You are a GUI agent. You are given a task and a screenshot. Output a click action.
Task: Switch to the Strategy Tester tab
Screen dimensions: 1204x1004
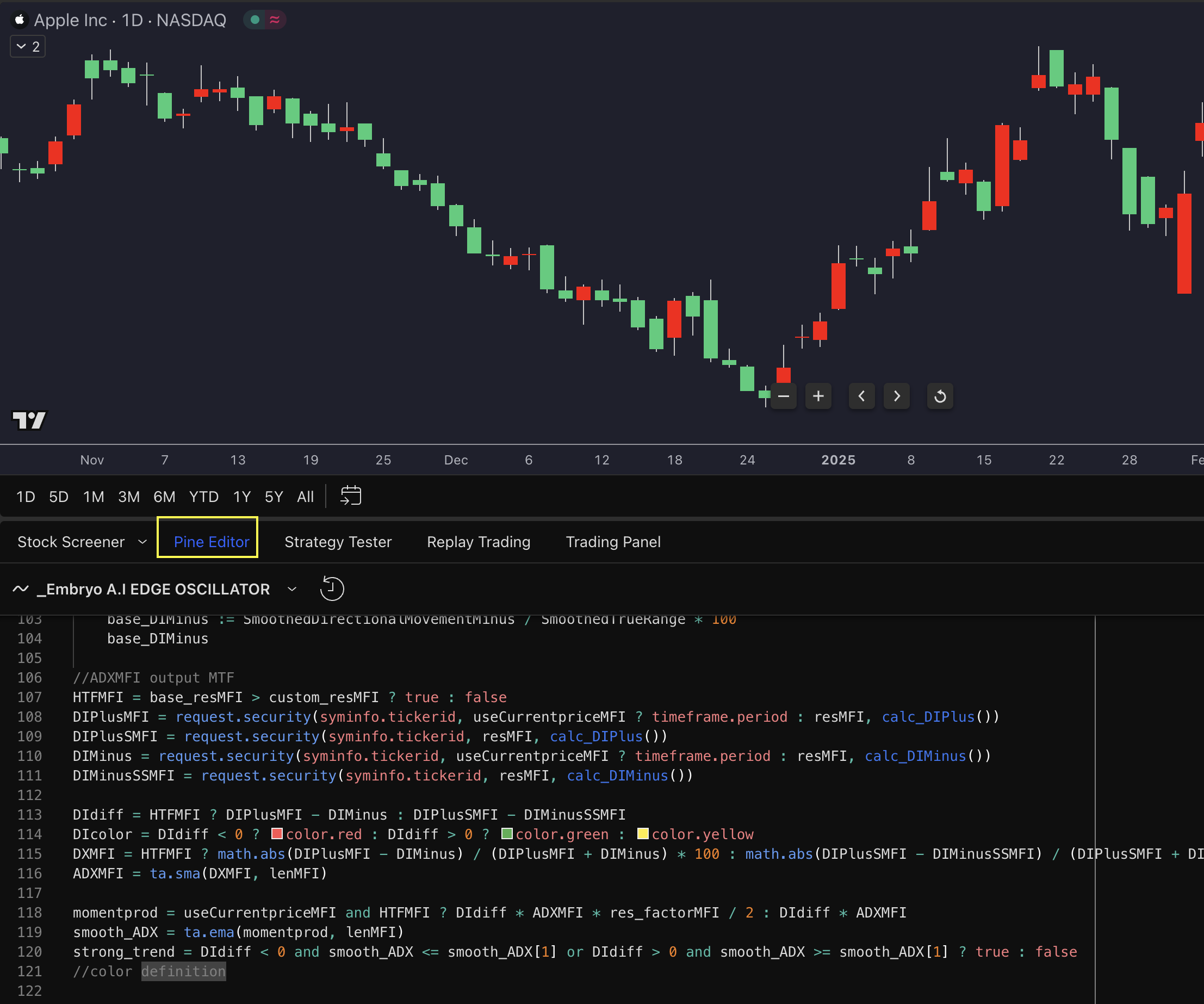click(x=338, y=542)
